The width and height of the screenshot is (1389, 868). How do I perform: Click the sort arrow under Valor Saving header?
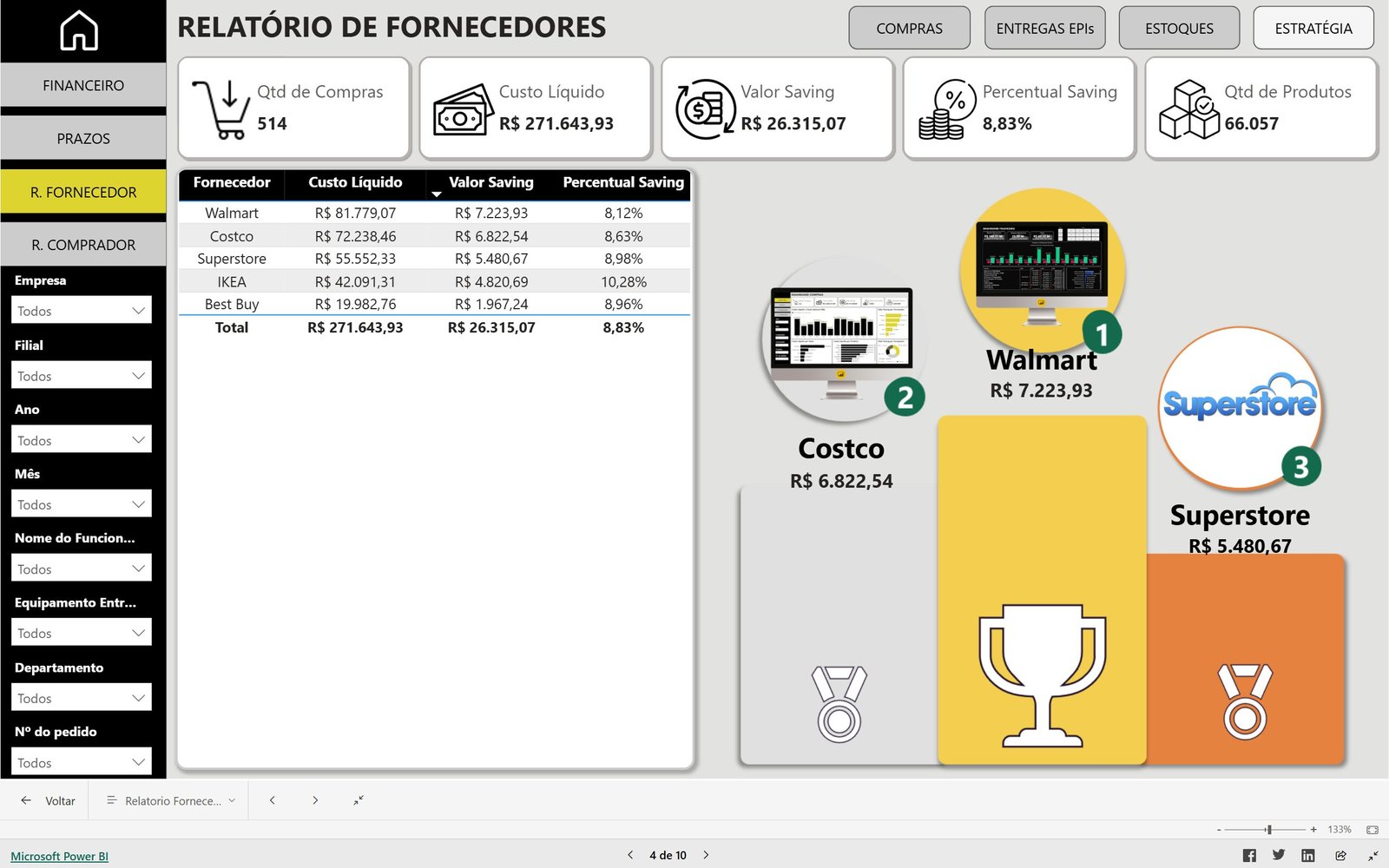click(x=437, y=194)
